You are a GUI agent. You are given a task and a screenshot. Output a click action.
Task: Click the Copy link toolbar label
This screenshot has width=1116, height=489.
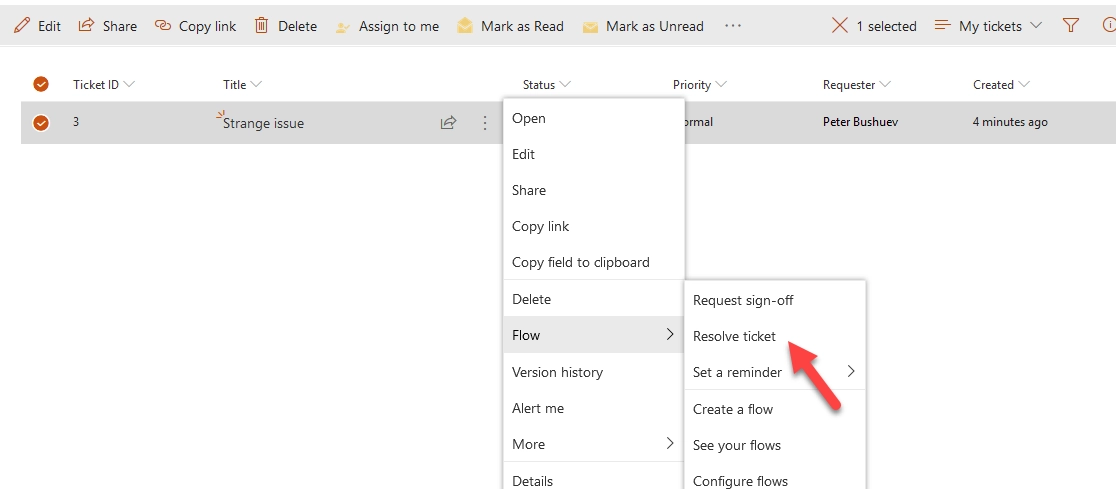coord(206,26)
